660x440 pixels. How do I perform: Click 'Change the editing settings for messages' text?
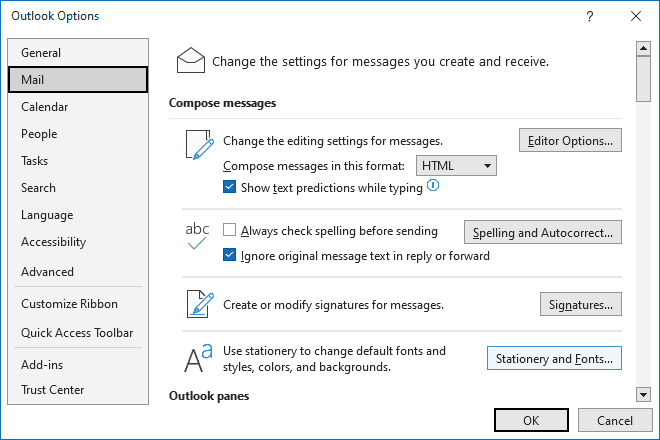(333, 141)
